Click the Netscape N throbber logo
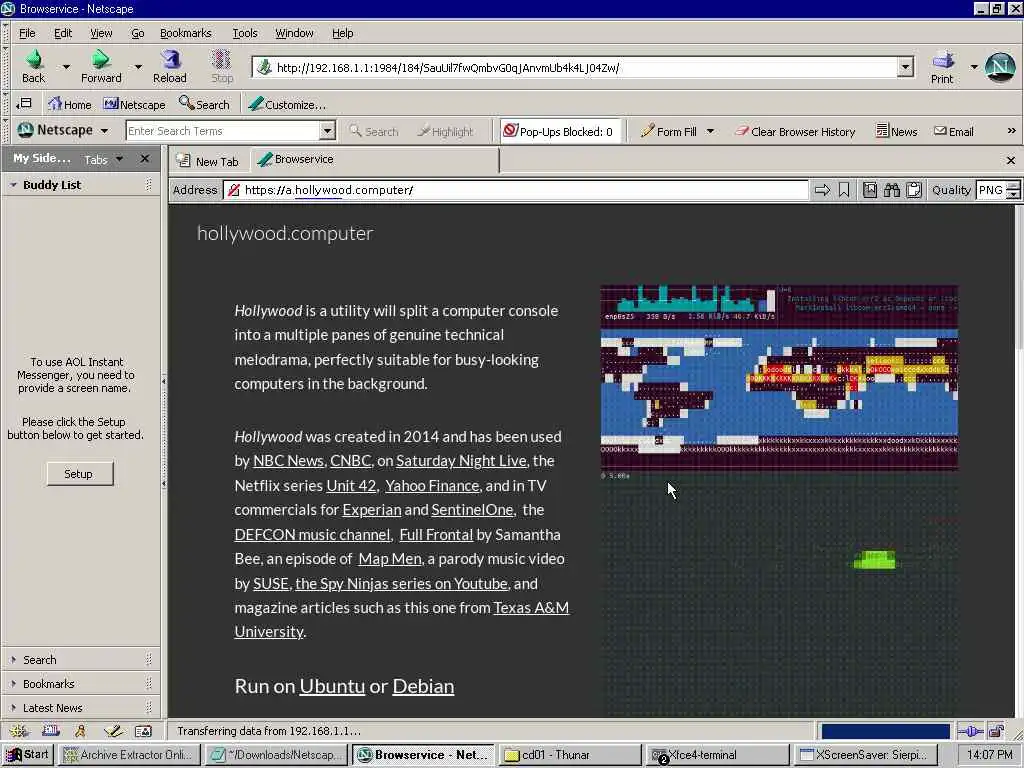1024x768 pixels. tap(999, 67)
